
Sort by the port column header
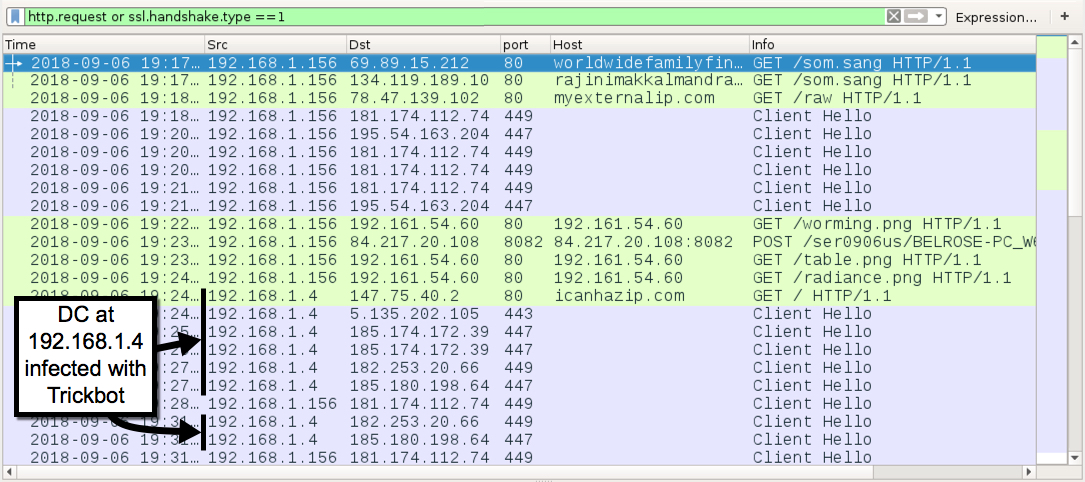[525, 44]
